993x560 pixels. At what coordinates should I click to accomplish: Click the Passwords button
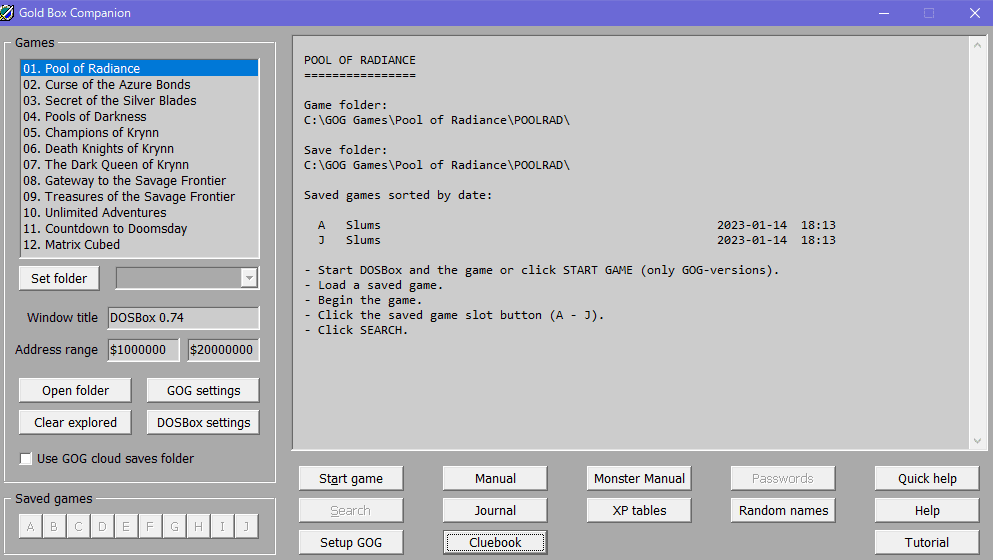[x=783, y=478]
